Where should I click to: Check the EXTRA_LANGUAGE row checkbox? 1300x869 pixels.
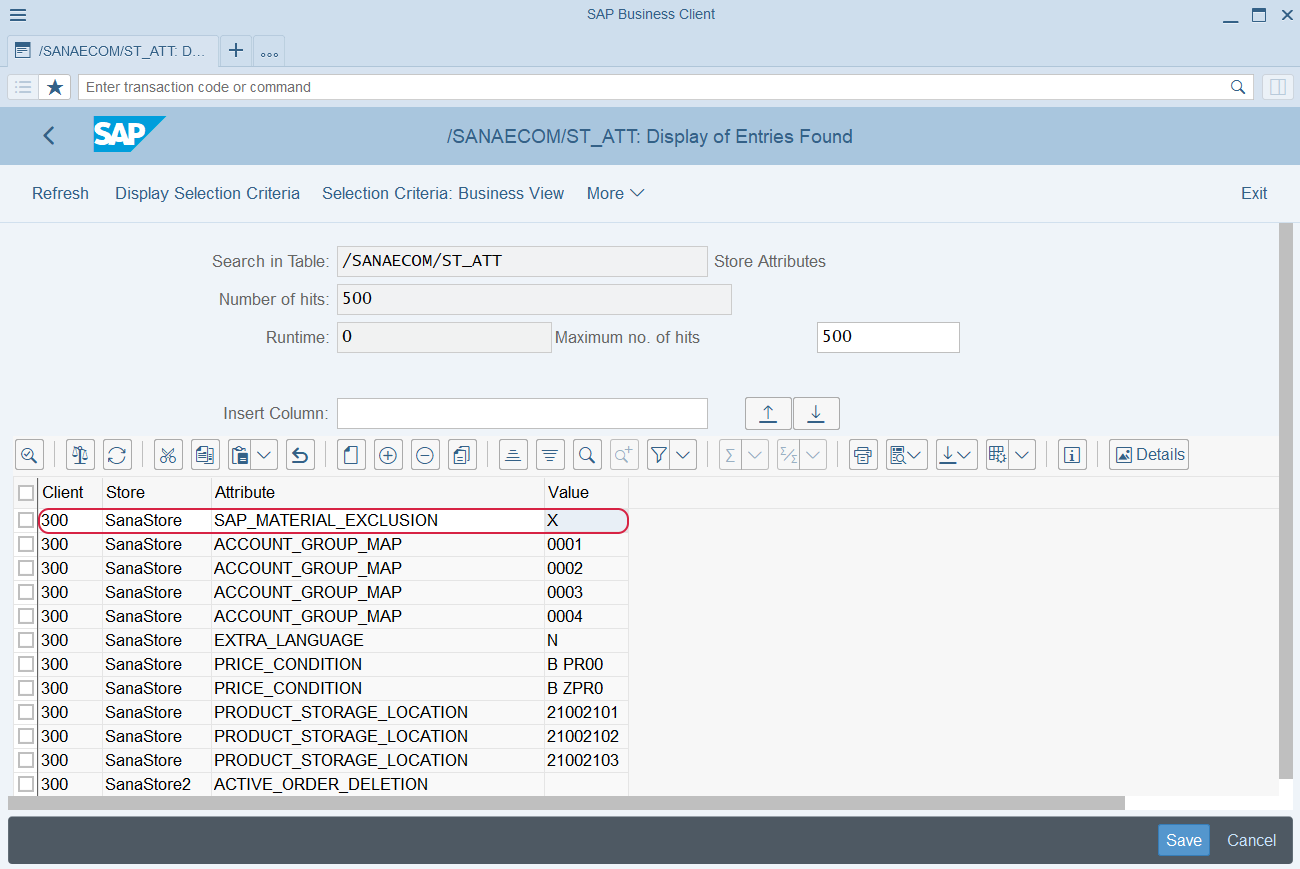coord(26,640)
